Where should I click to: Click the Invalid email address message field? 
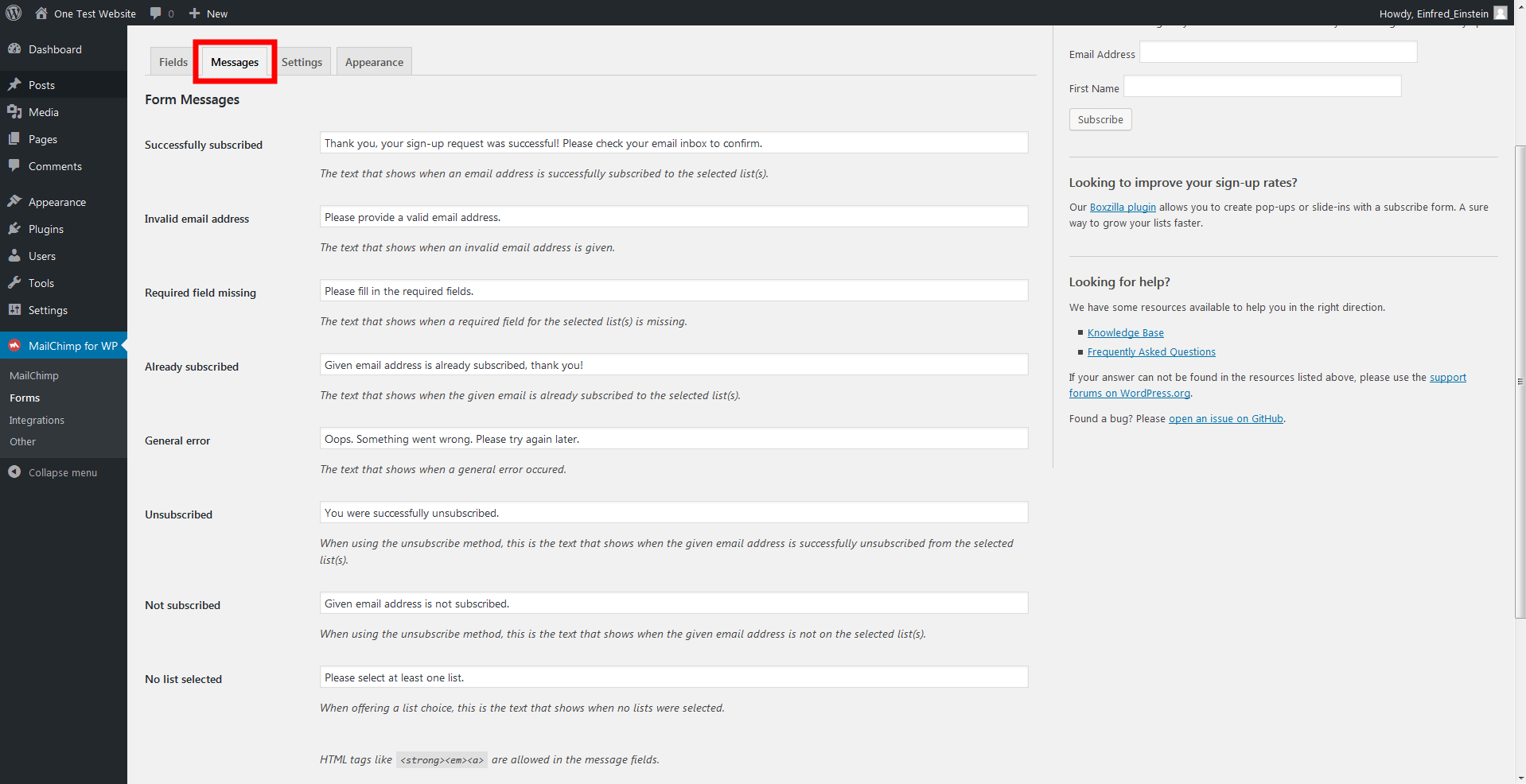[674, 217]
